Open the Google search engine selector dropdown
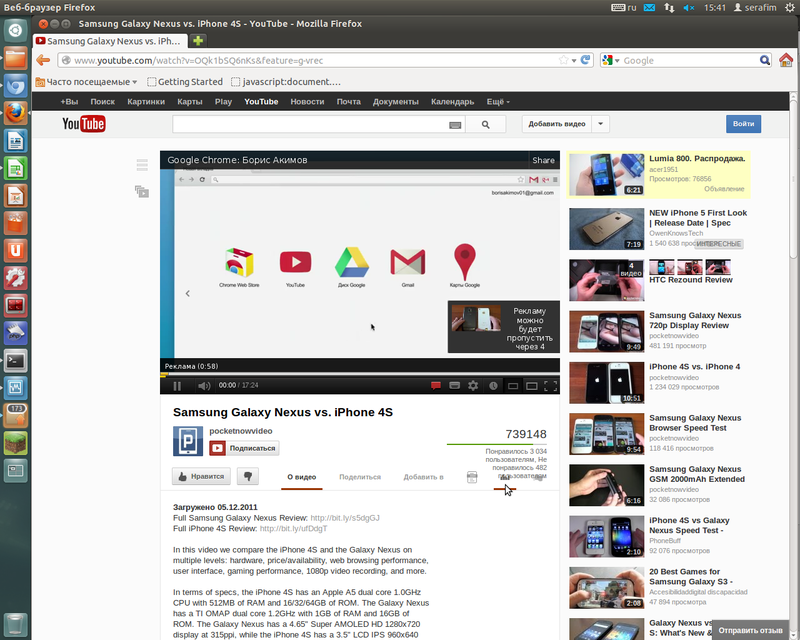 611,60
